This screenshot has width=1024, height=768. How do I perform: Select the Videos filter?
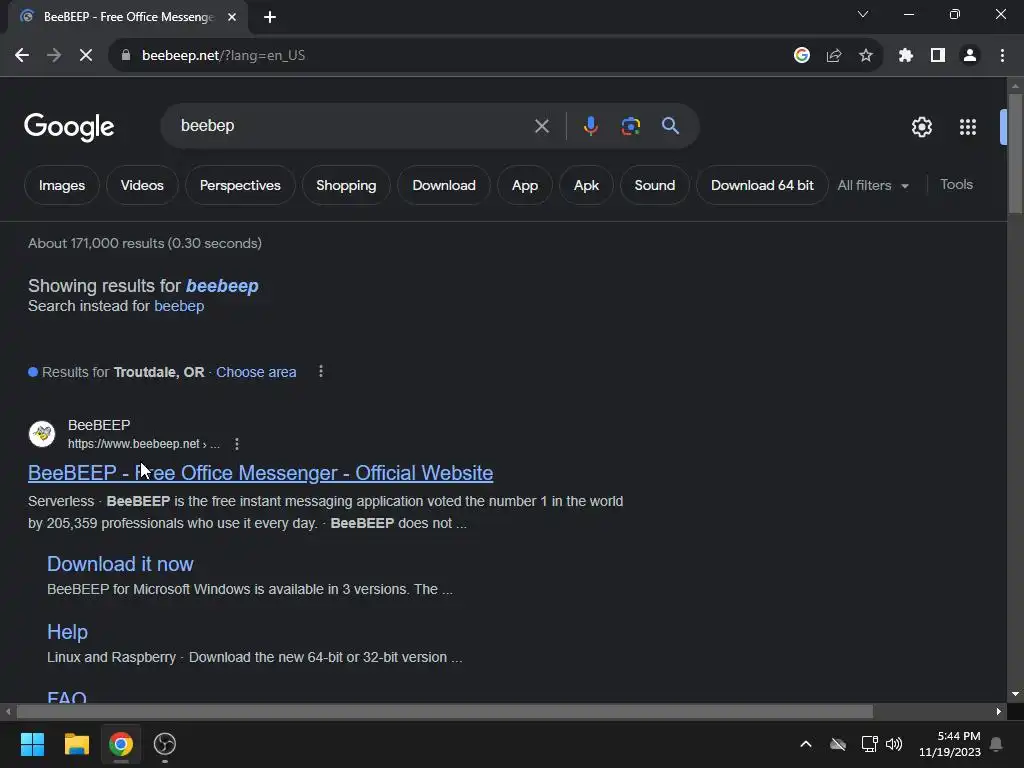(x=142, y=185)
